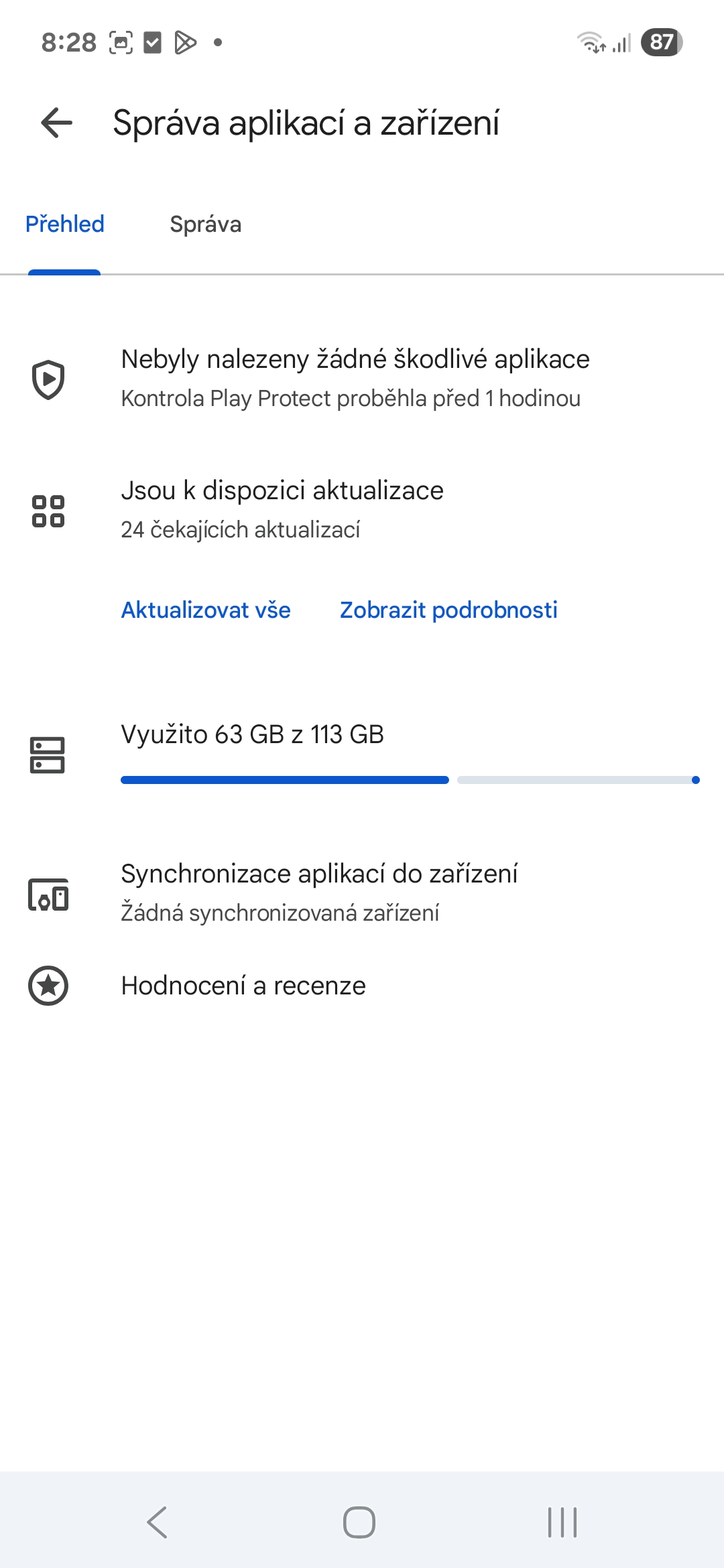
Task: Tap Aktualizovat vše
Action: coord(206,610)
